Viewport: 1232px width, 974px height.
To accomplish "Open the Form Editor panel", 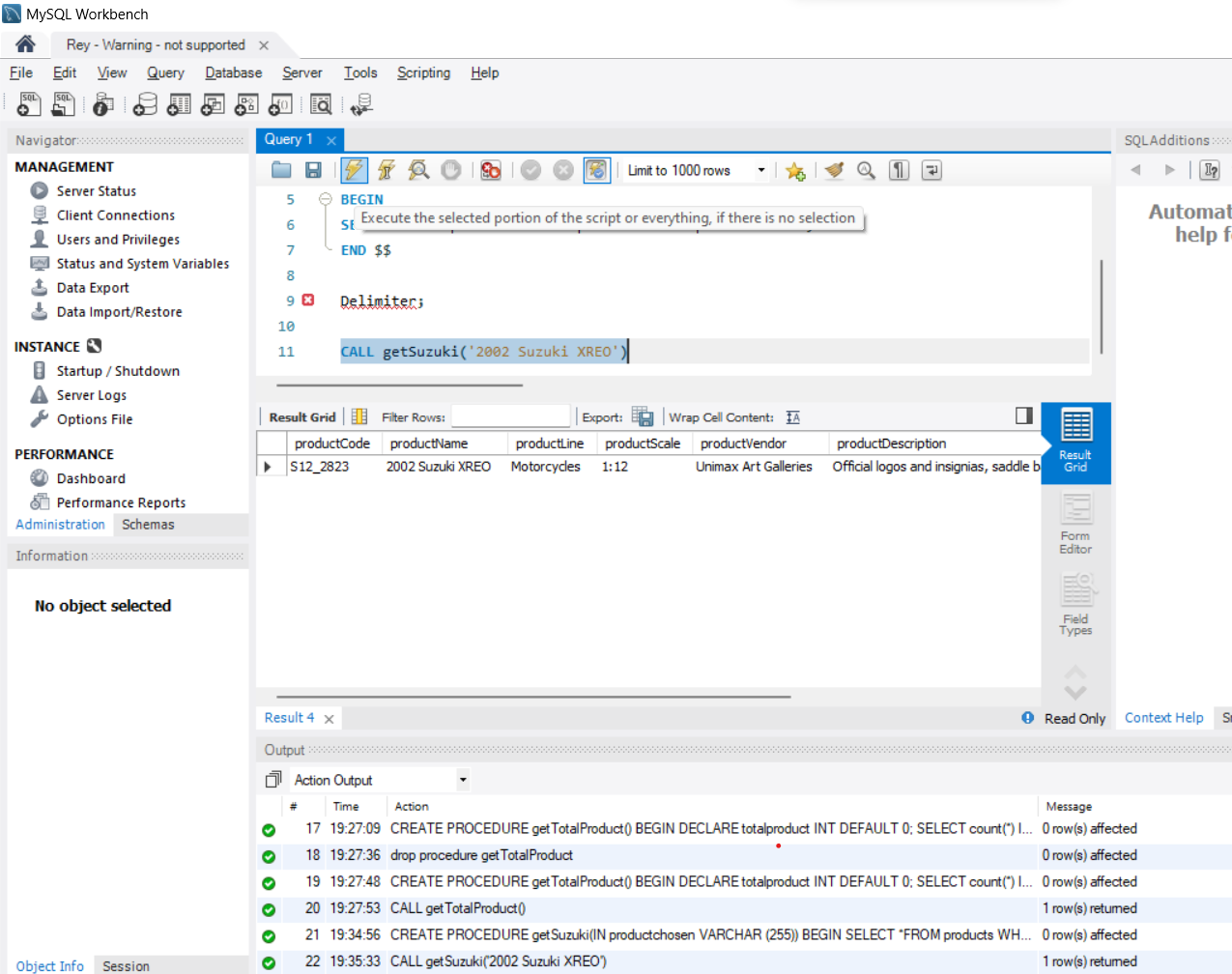I will point(1075,523).
